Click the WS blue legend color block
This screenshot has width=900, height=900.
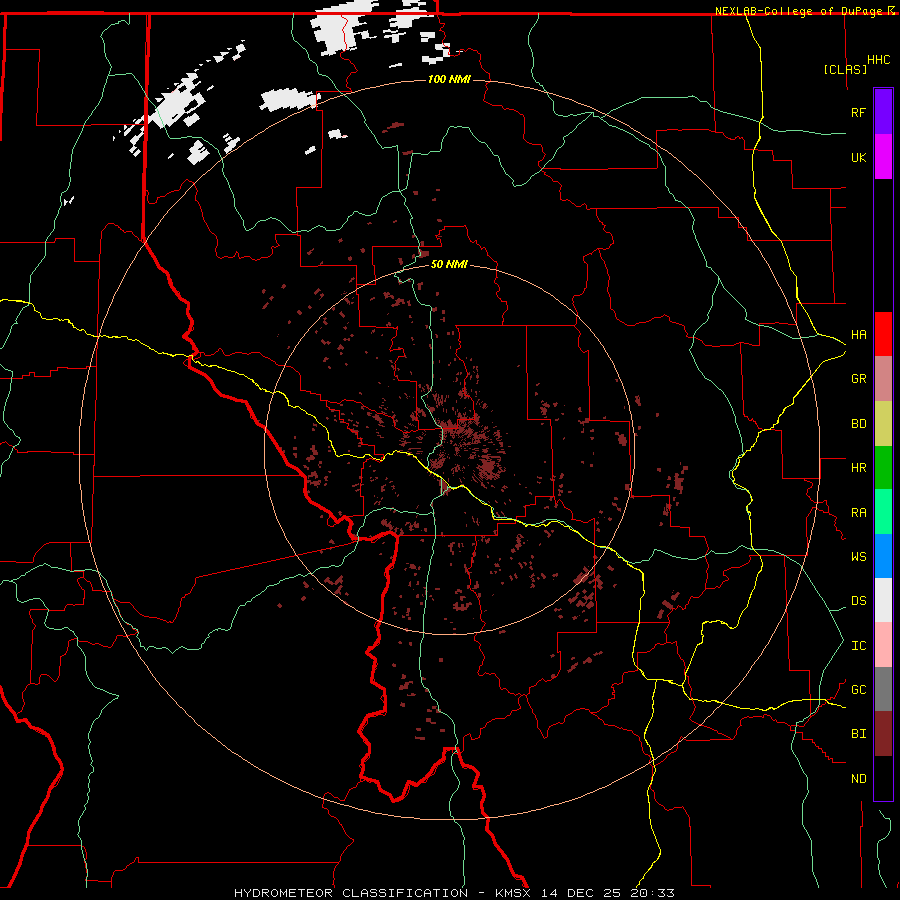[x=883, y=556]
